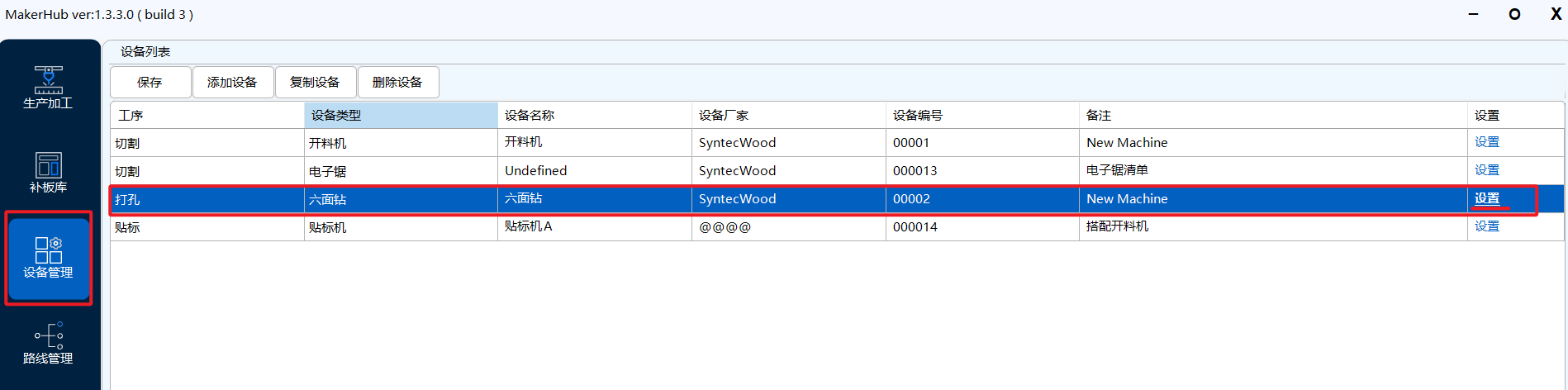Image resolution: width=1568 pixels, height=390 pixels.
Task: Open 设置 link for the 六面钻 row
Action: (x=1486, y=198)
